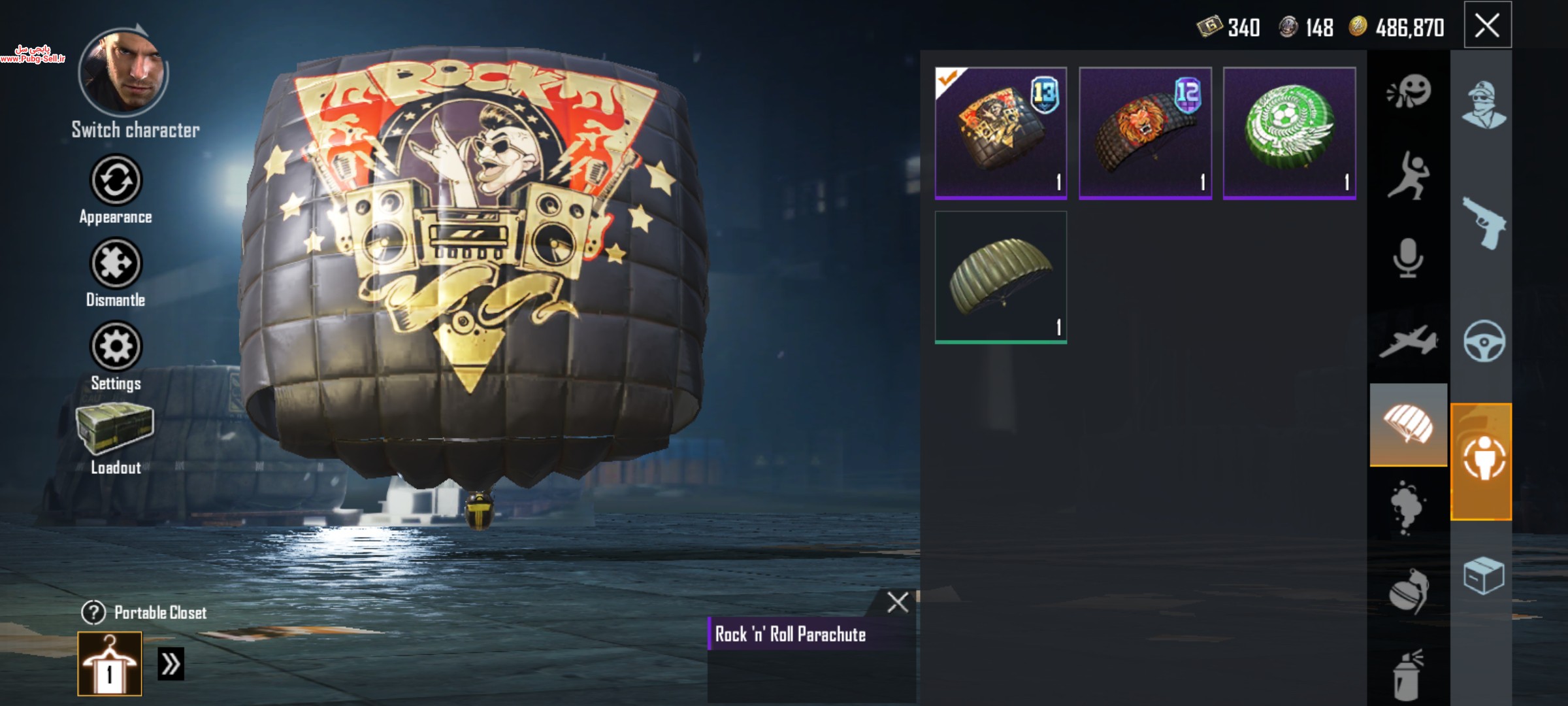Close the Rock 'n' Roll Parachute label
This screenshot has width=1568, height=706.
(898, 602)
